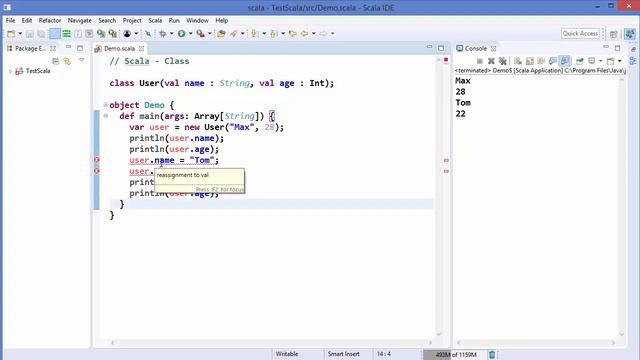Open the Back history dropdown arrow
640x360 pixels.
tap(313, 33)
